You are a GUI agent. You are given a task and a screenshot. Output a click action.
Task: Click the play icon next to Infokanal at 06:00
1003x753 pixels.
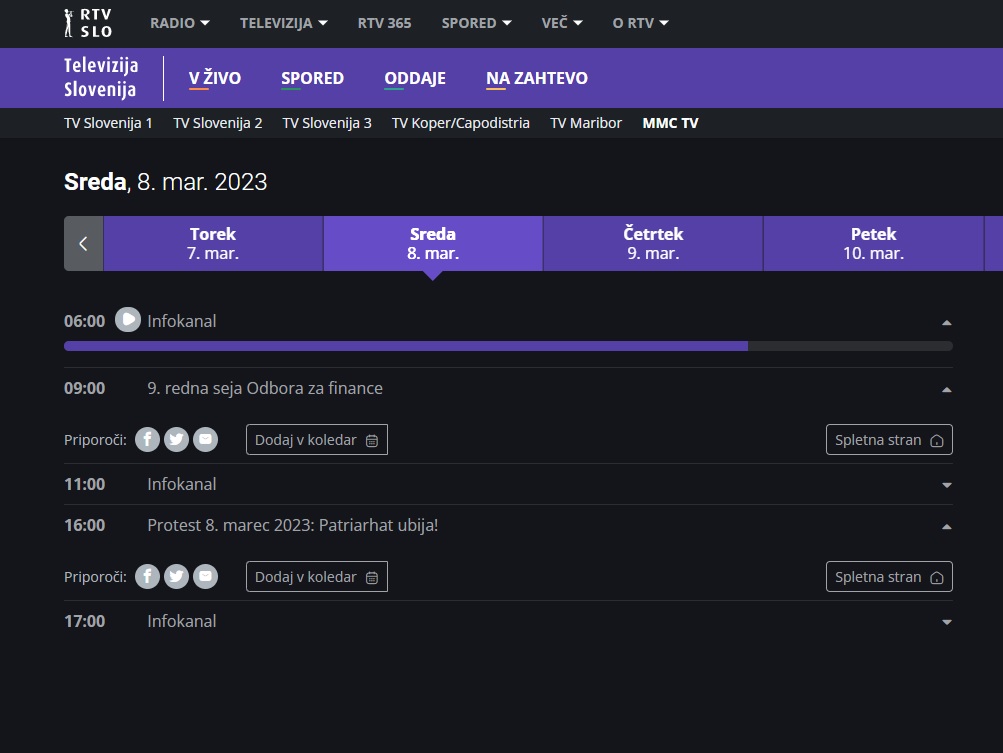coord(127,320)
